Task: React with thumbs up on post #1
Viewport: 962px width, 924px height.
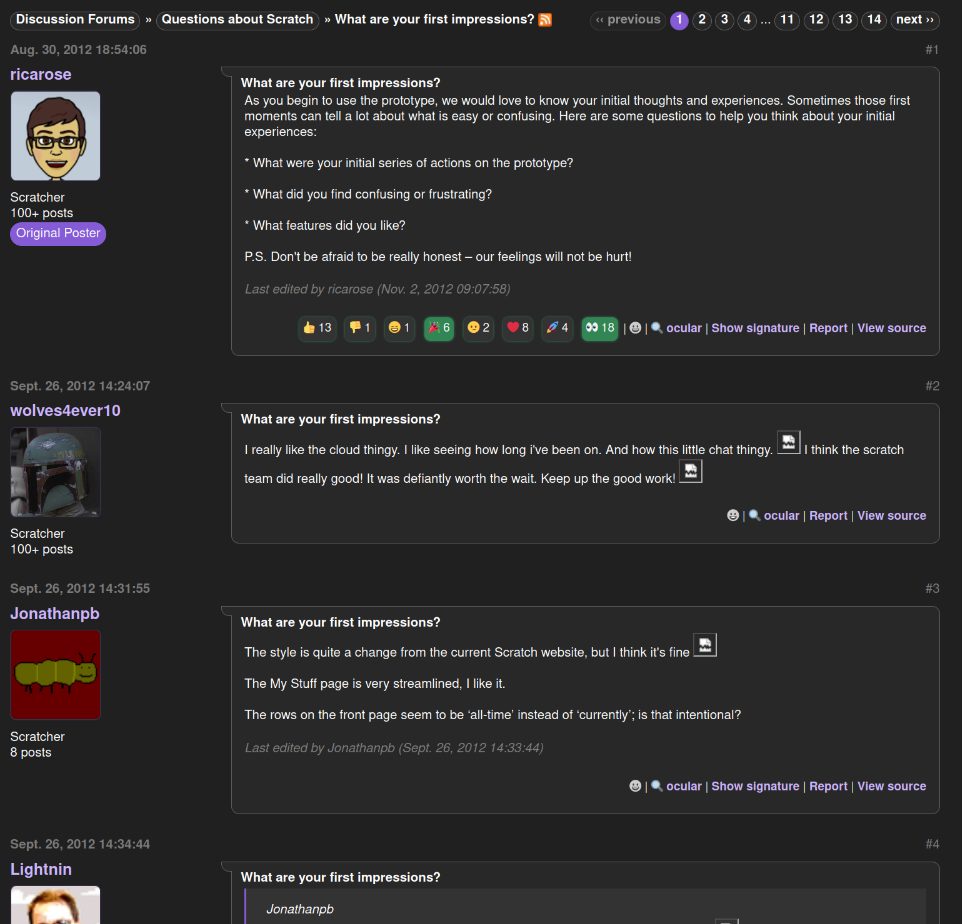Action: click(x=317, y=328)
